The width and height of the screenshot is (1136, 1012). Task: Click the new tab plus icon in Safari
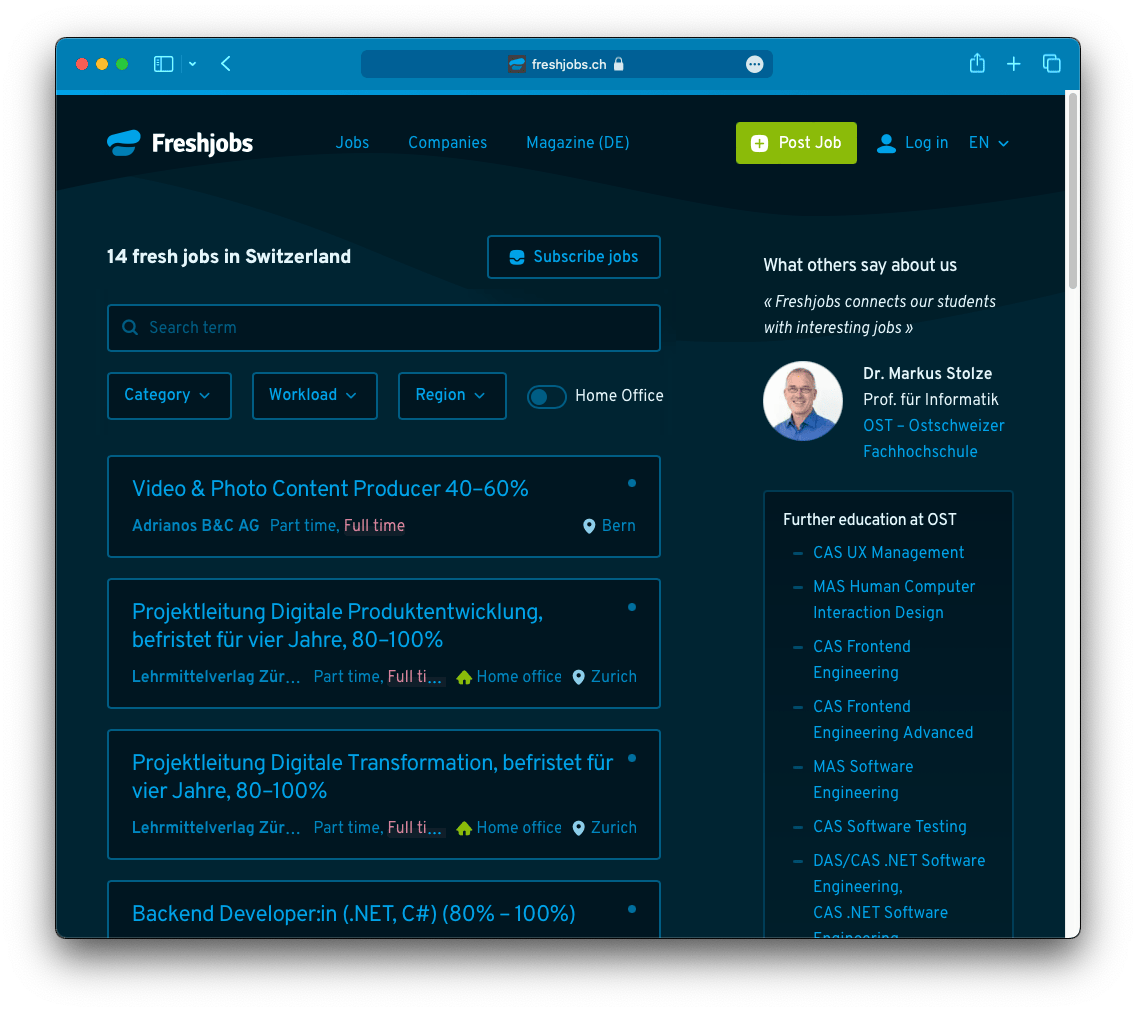click(1014, 63)
